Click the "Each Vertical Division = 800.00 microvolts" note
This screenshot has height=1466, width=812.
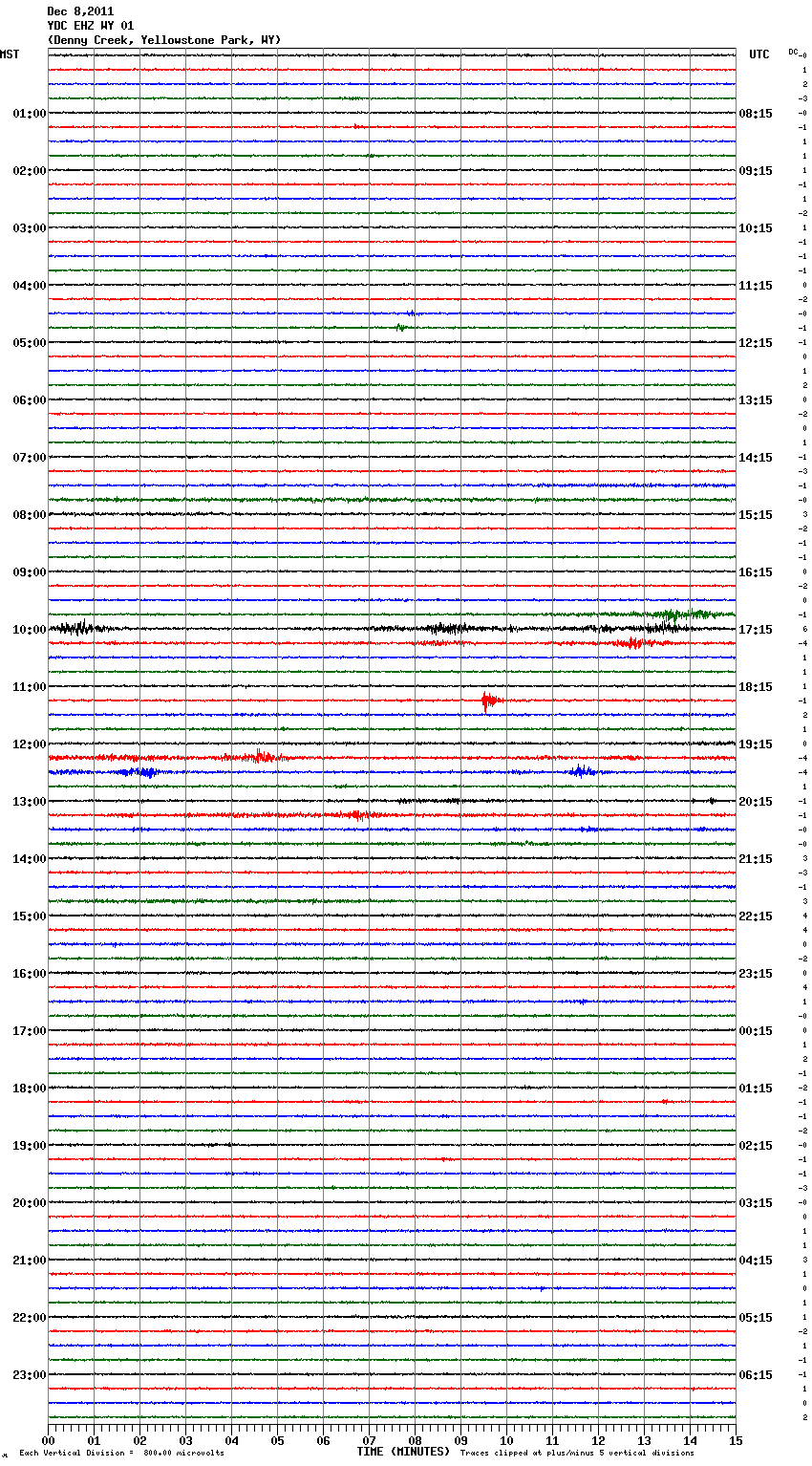click(x=121, y=1454)
